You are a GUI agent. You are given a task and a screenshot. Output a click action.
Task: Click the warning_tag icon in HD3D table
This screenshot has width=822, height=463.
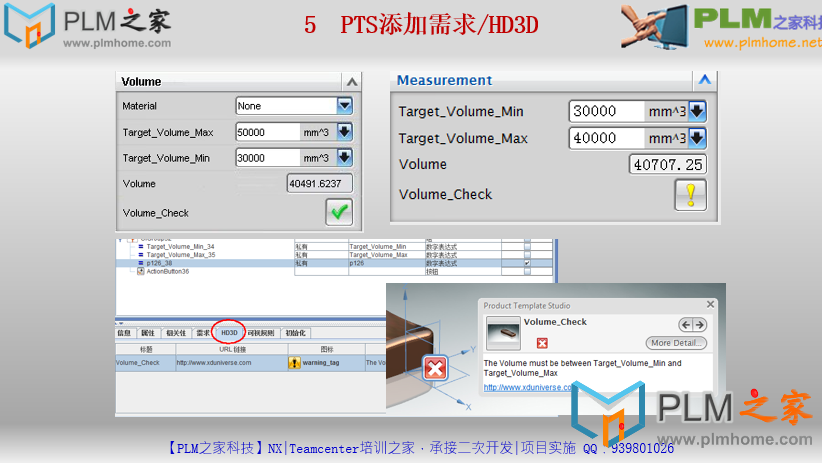pyautogui.click(x=294, y=362)
